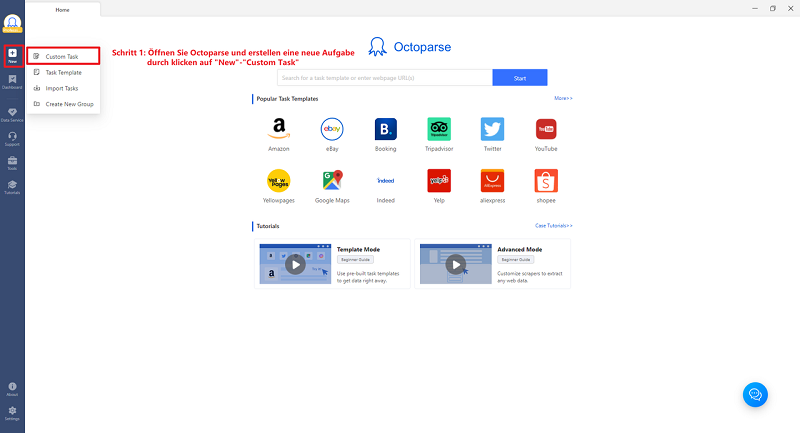Select the Booking task template
800x433 pixels.
coord(385,134)
